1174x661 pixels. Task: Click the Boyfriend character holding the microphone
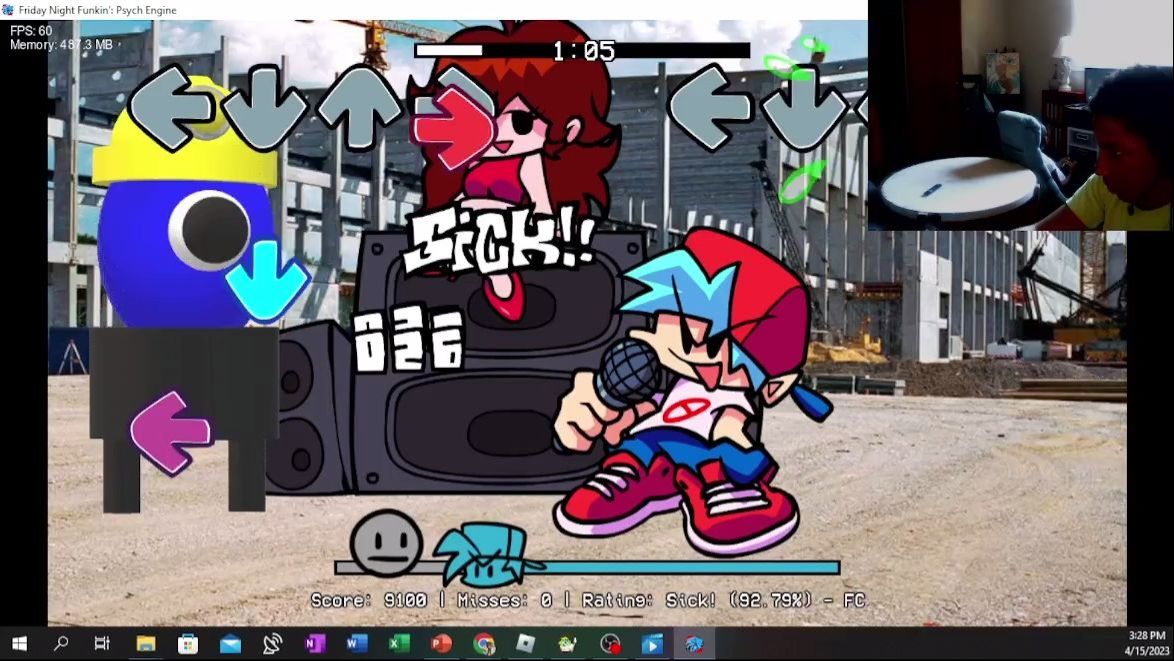tap(693, 393)
